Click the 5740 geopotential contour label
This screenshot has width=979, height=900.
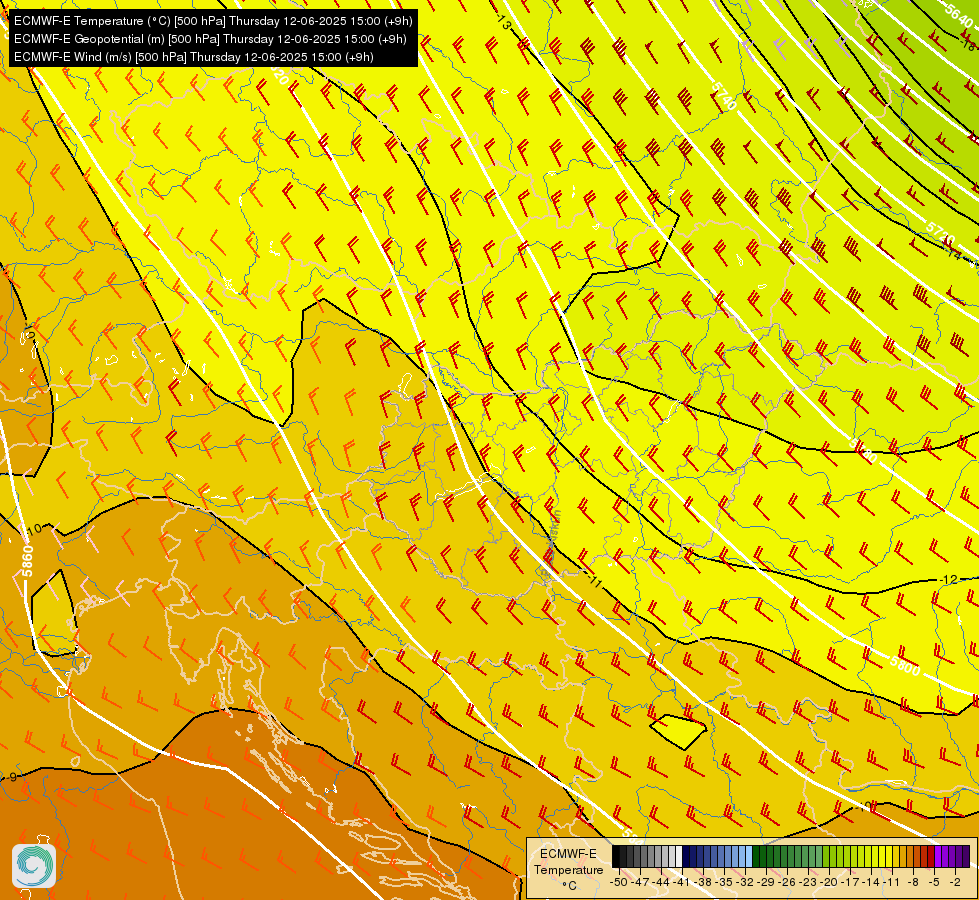pyautogui.click(x=724, y=96)
